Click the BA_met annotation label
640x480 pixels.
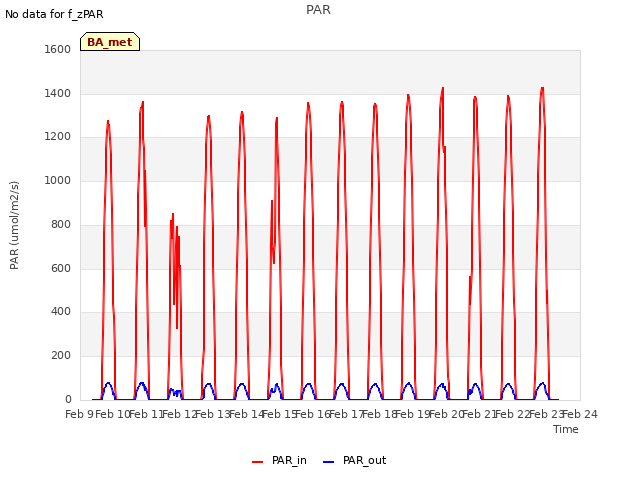(x=110, y=42)
